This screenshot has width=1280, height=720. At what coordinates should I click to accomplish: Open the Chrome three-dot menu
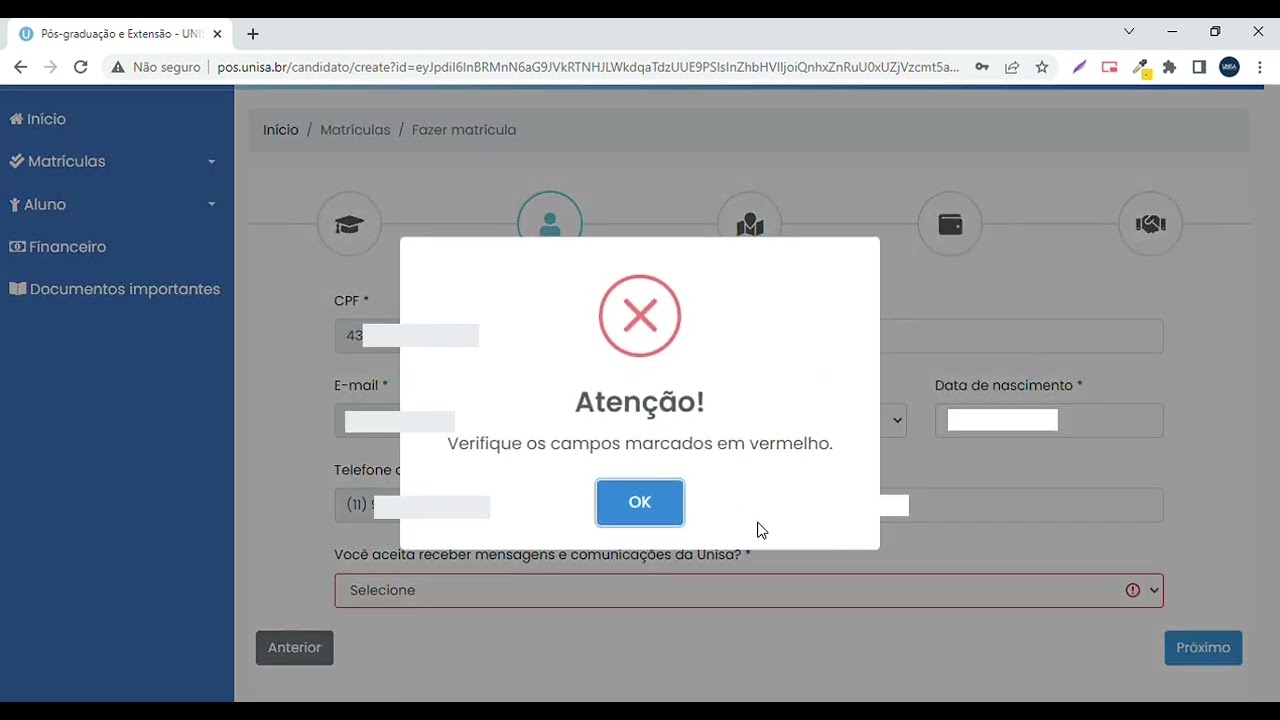(1259, 67)
